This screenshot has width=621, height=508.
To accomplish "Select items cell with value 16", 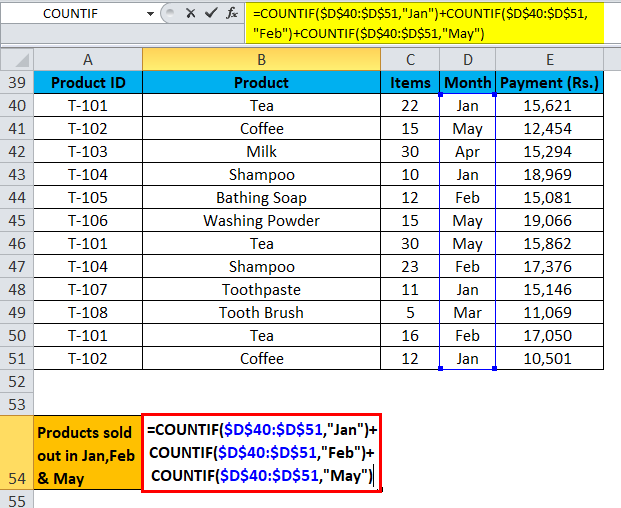I will [x=410, y=335].
